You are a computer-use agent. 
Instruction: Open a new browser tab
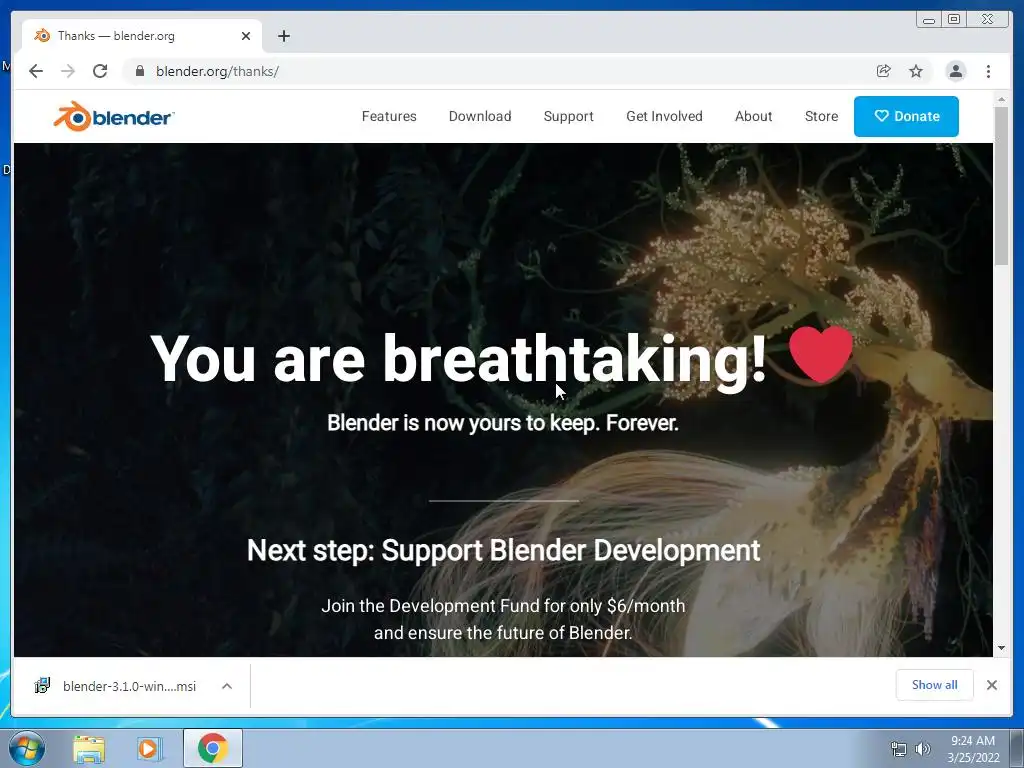click(x=283, y=36)
